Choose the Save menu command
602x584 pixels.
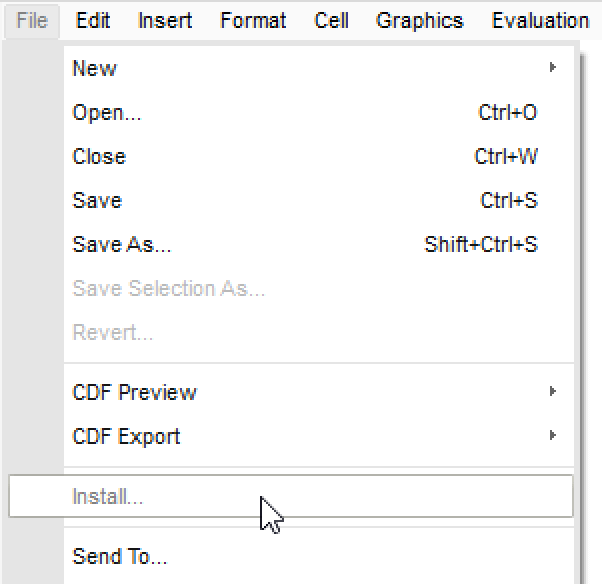[97, 201]
